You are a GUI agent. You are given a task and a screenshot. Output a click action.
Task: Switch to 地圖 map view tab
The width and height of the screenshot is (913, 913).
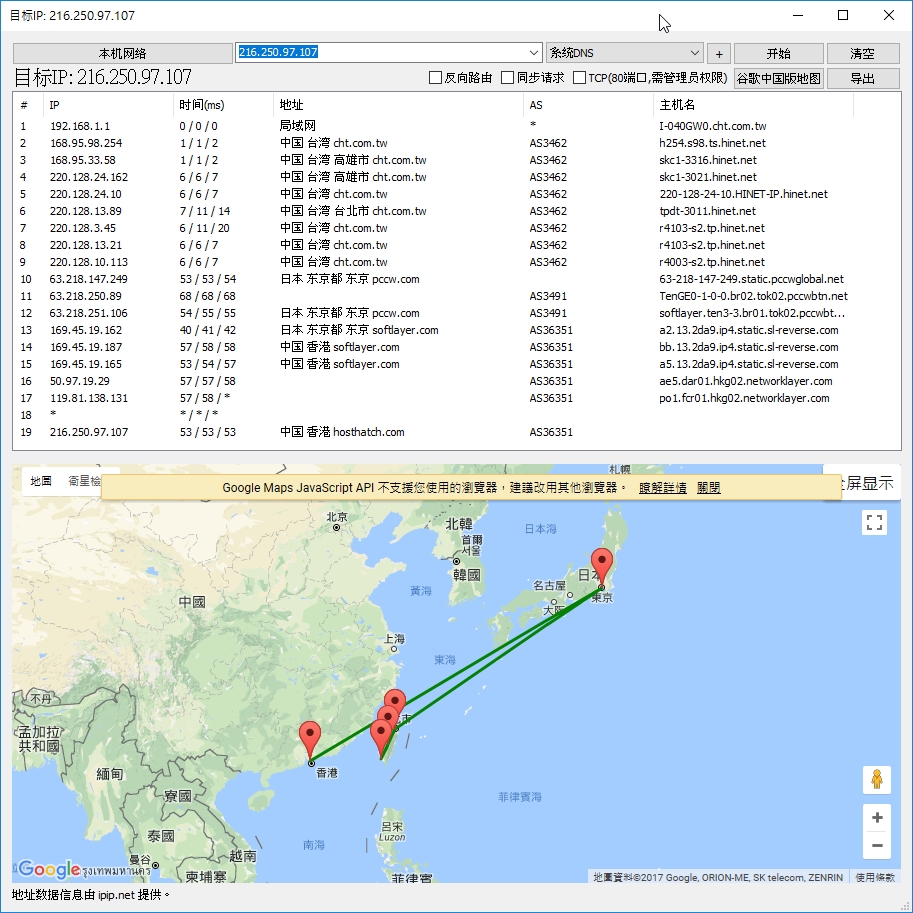41,481
